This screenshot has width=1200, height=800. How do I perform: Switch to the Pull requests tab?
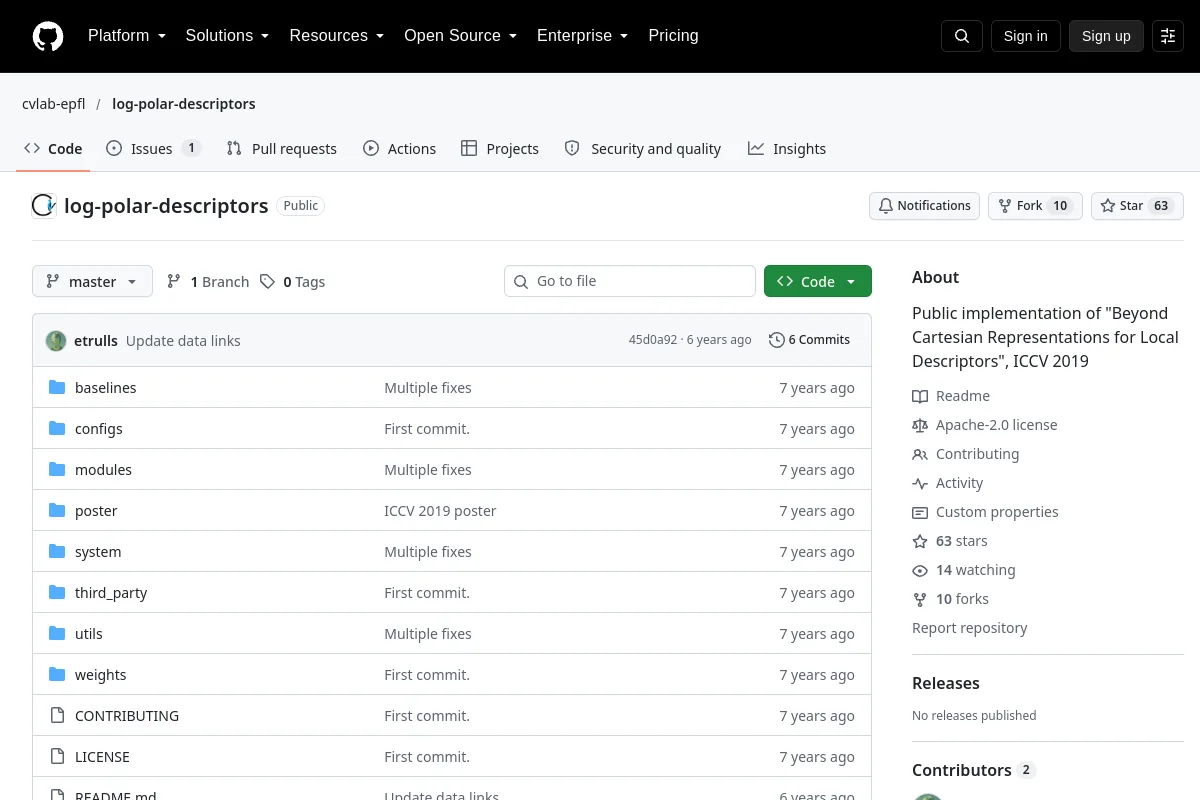282,149
